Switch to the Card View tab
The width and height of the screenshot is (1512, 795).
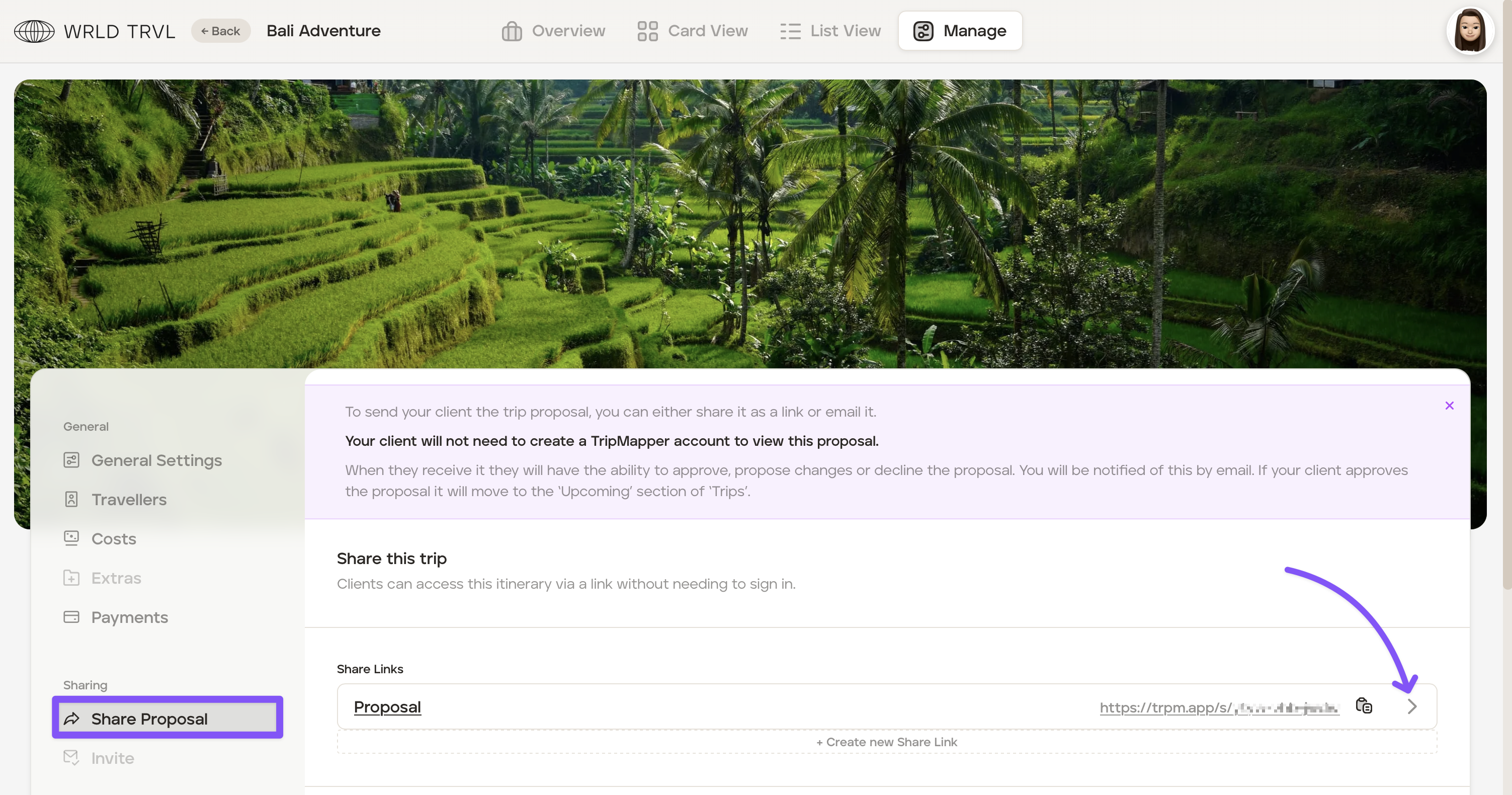(x=693, y=31)
